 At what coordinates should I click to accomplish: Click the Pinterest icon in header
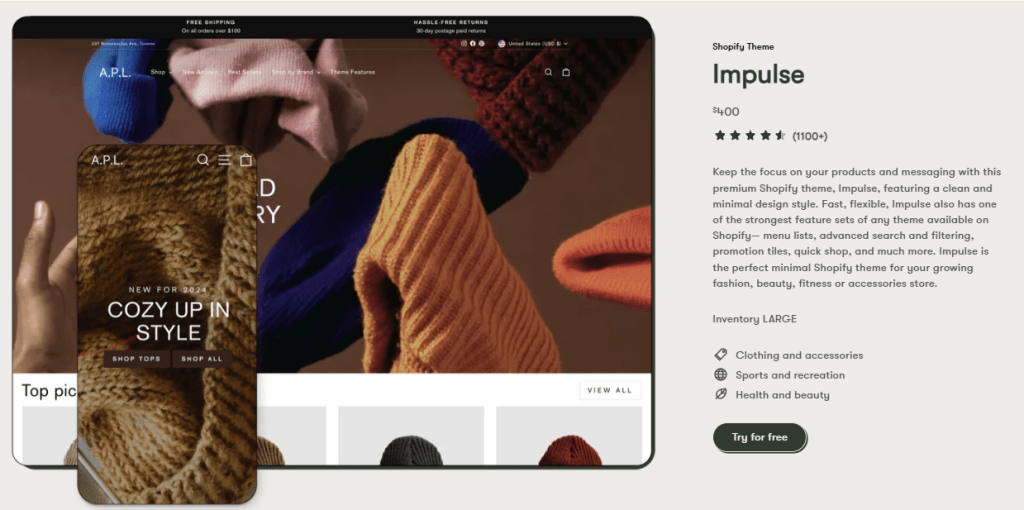481,44
